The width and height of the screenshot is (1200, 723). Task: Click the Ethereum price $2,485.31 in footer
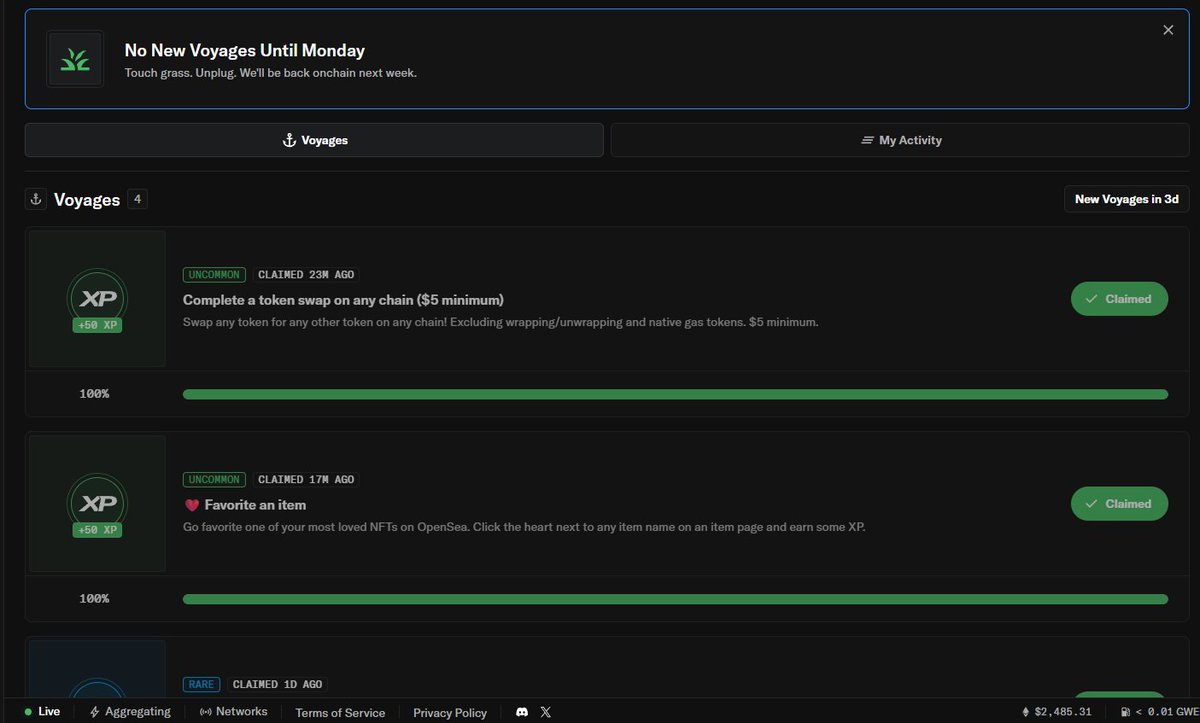click(x=1056, y=712)
